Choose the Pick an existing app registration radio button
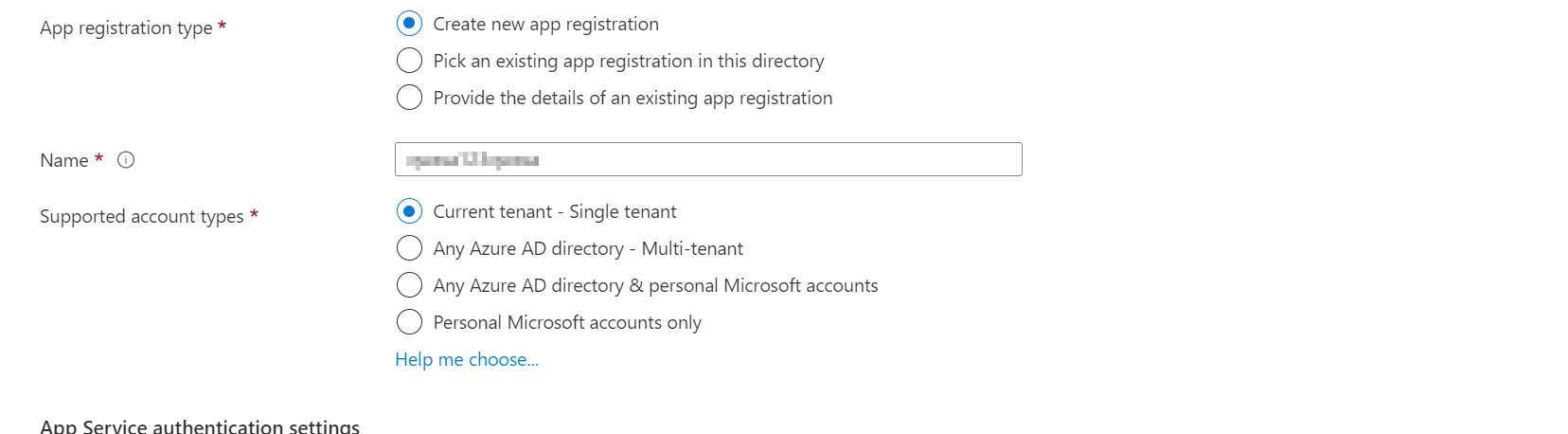The image size is (1568, 434). coord(409,61)
